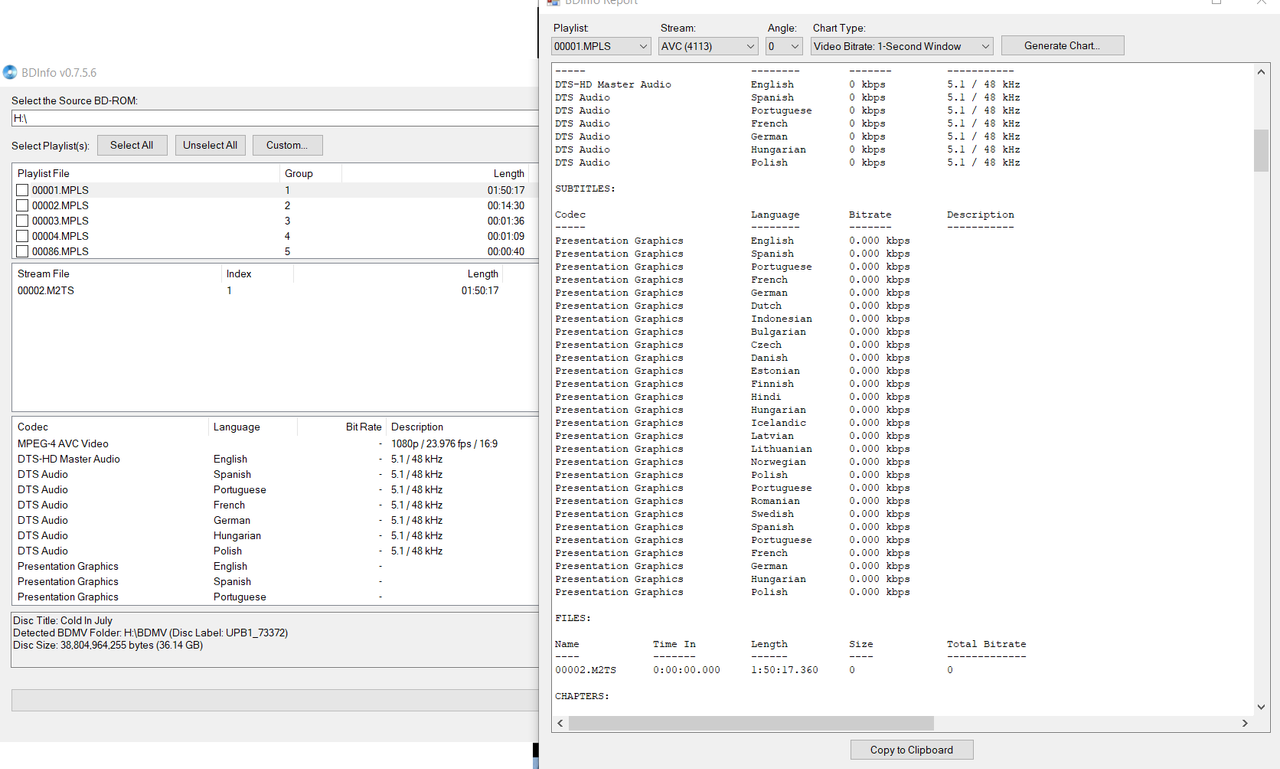1280x769 pixels.
Task: Open the Playlist dropdown showing 00001.MPLS
Action: click(x=601, y=46)
